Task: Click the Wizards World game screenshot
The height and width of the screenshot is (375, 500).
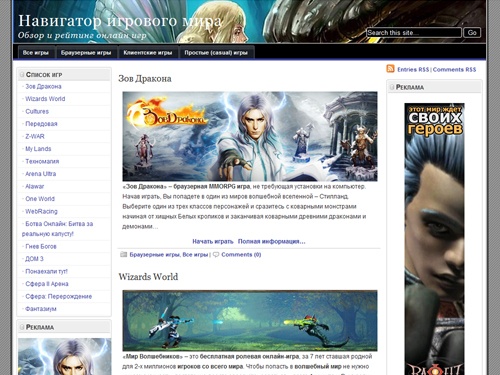Action: (x=250, y=320)
